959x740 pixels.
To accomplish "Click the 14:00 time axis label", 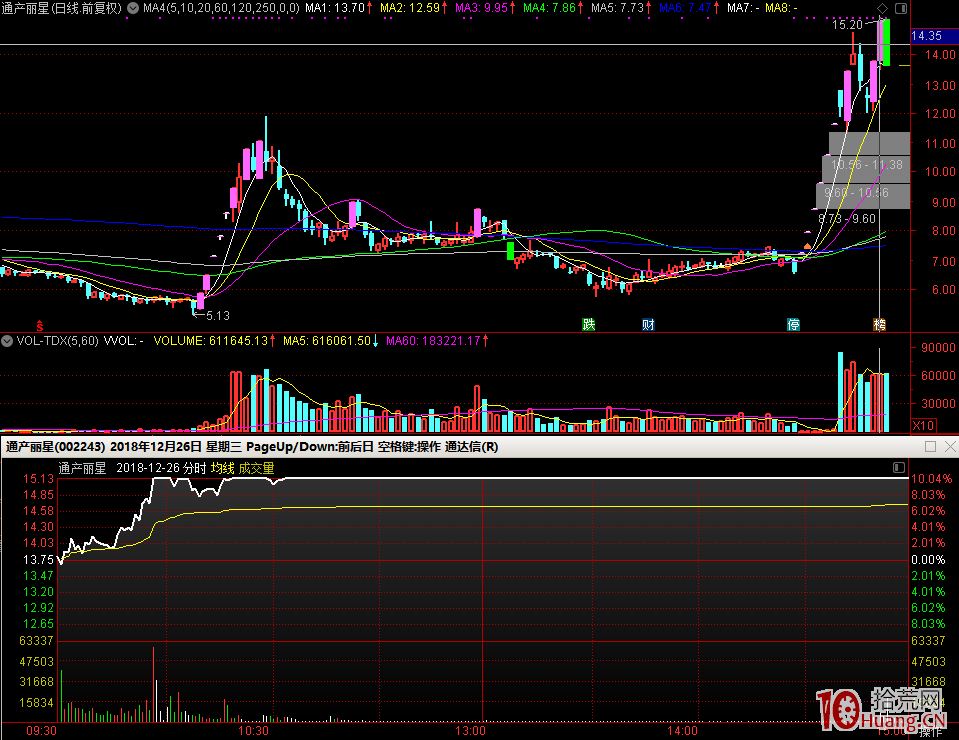I will (x=682, y=731).
